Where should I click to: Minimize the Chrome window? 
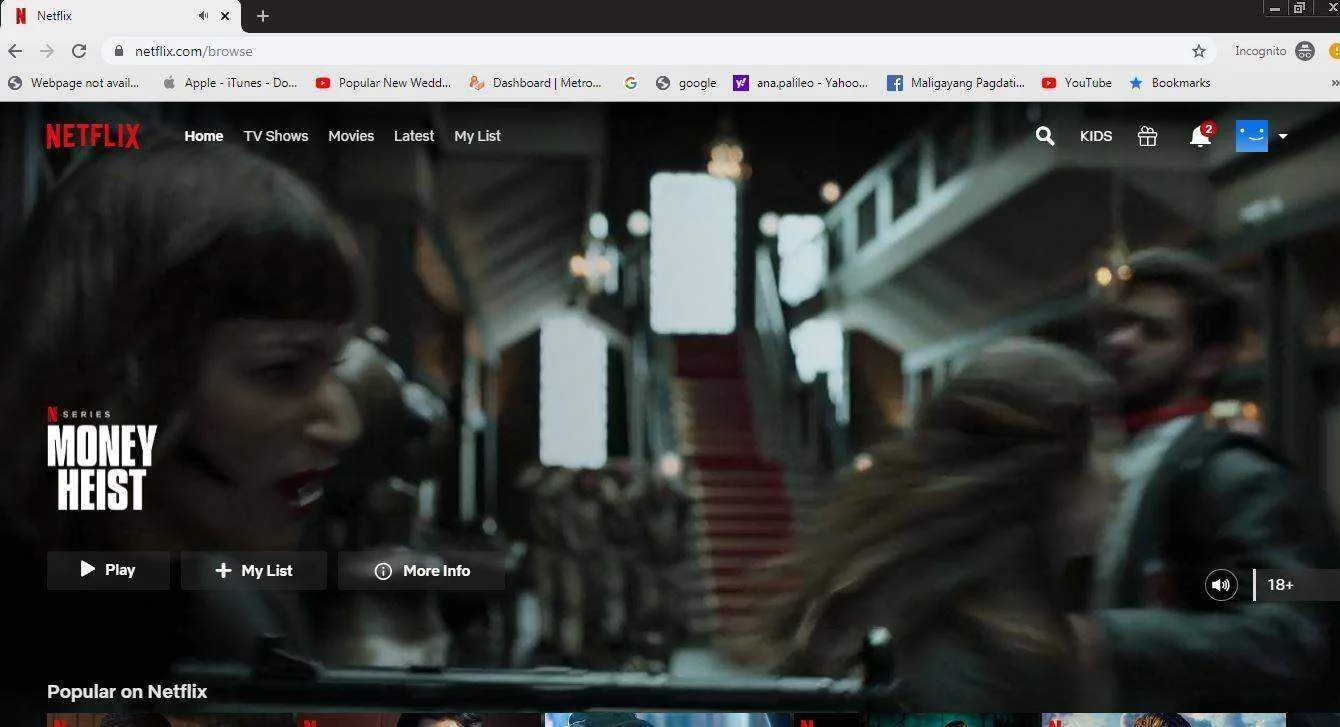[1274, 8]
